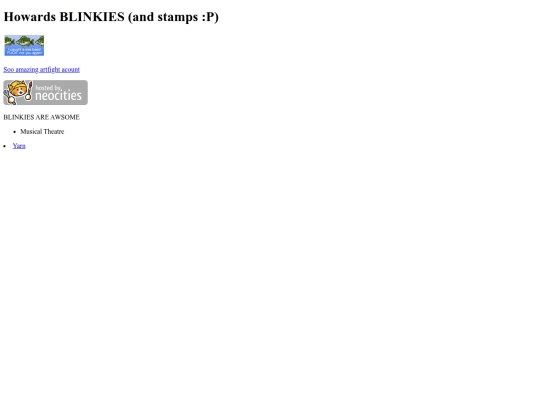This screenshot has height=405, width=540.
Task: Click the bullet point before Musical Theatre
Action: click(x=14, y=132)
